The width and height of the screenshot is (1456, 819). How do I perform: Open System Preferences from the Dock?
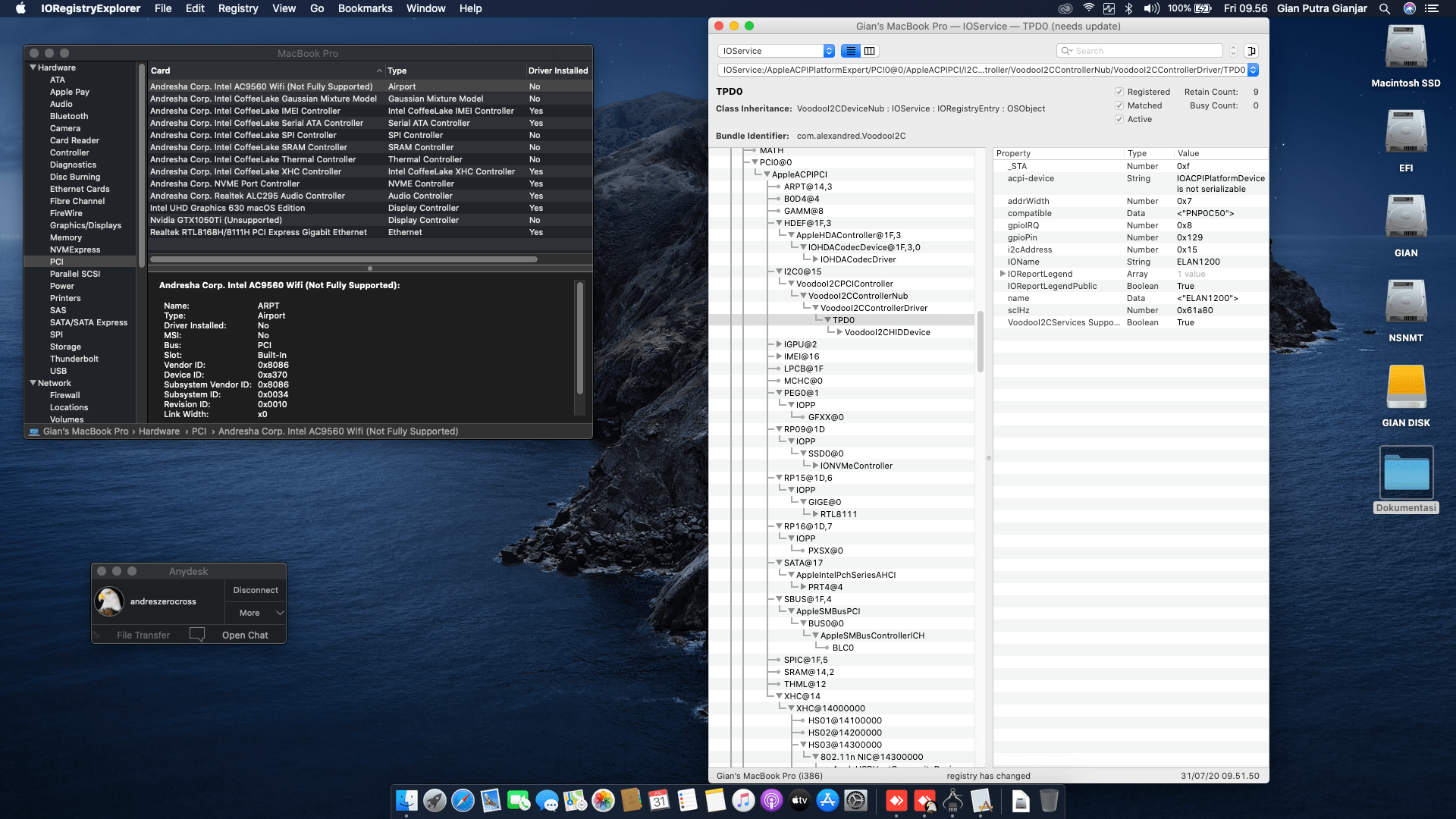click(856, 801)
